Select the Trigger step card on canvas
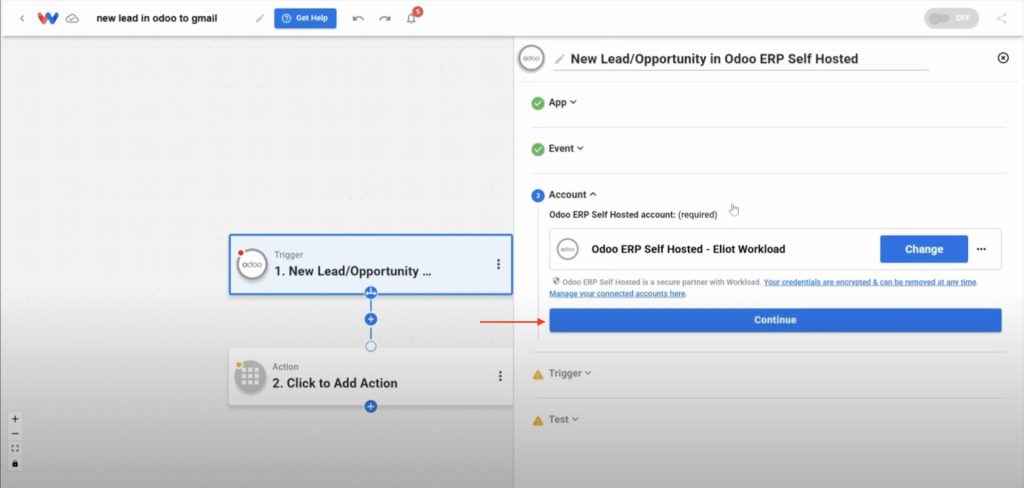Image resolution: width=1024 pixels, height=488 pixels. (x=370, y=265)
